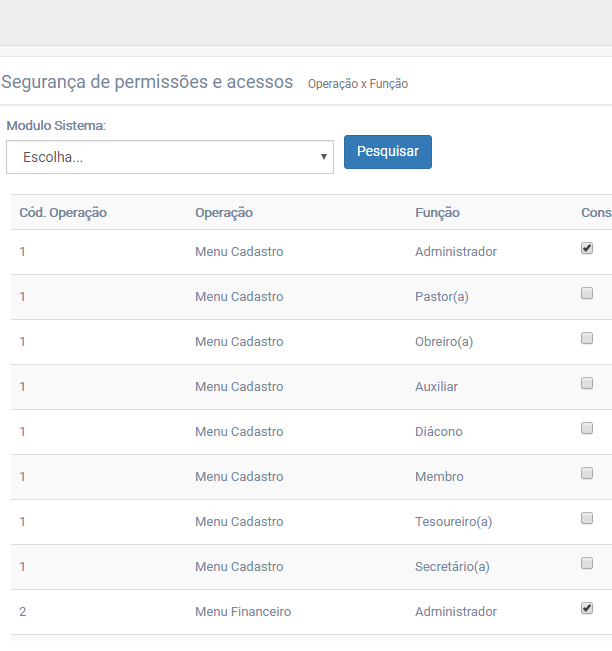Enable the Membro row checkbox
This screenshot has height=651, width=612.
(587, 473)
